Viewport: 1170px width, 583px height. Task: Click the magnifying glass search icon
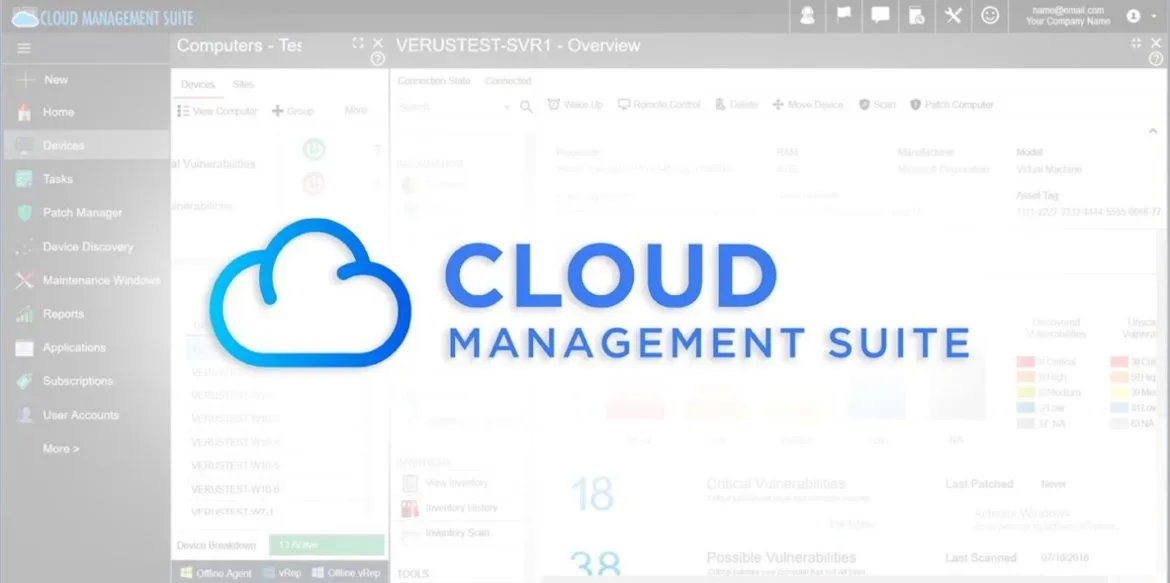pos(526,107)
